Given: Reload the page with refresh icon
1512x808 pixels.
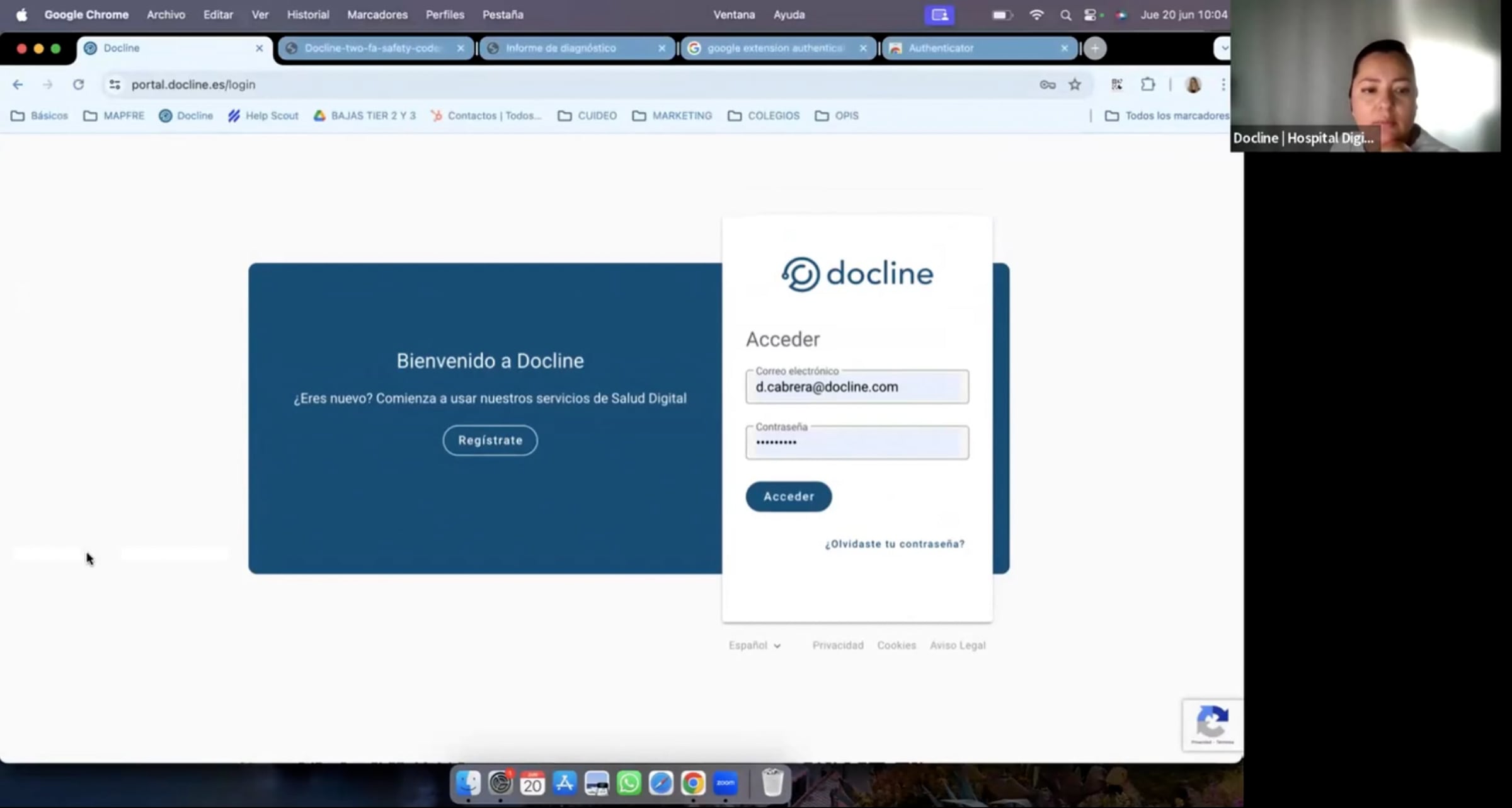Looking at the screenshot, I should 78,84.
